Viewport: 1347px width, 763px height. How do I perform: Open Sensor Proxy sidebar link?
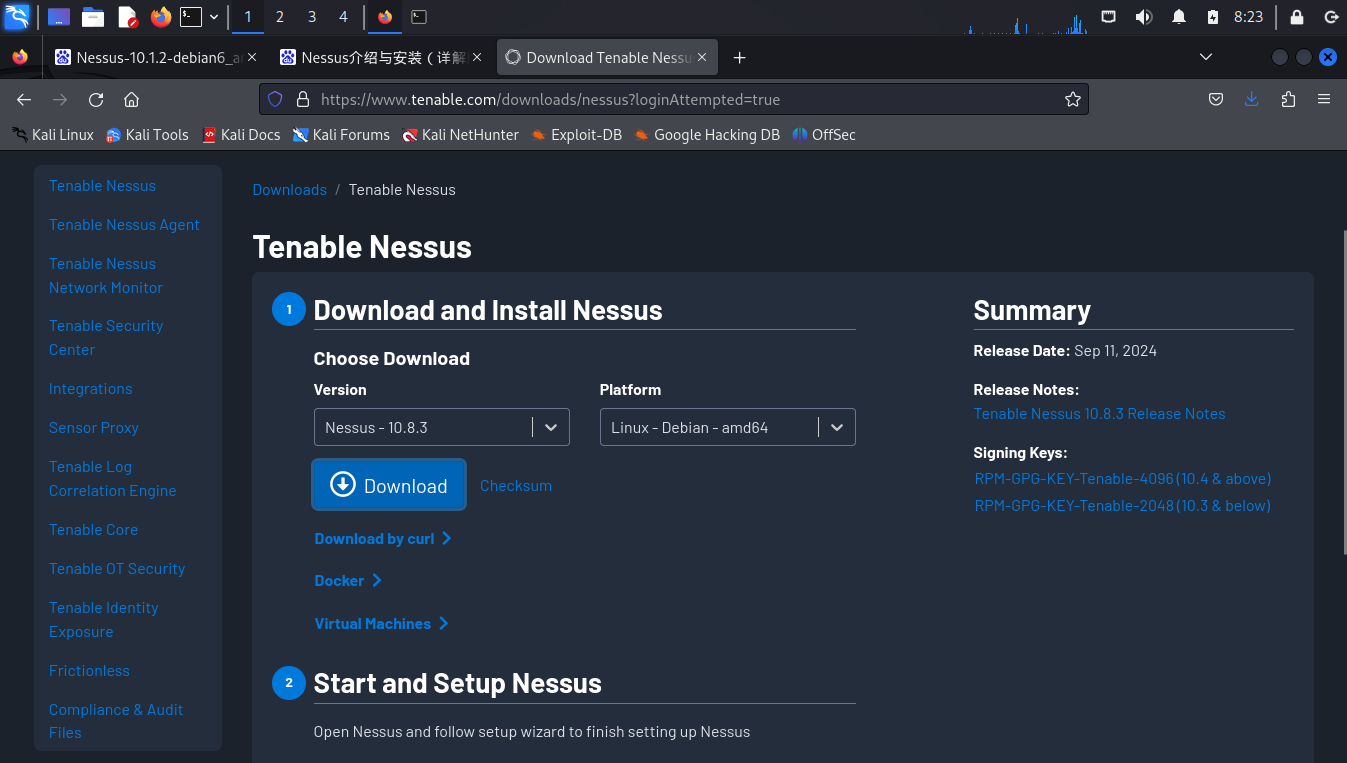93,428
